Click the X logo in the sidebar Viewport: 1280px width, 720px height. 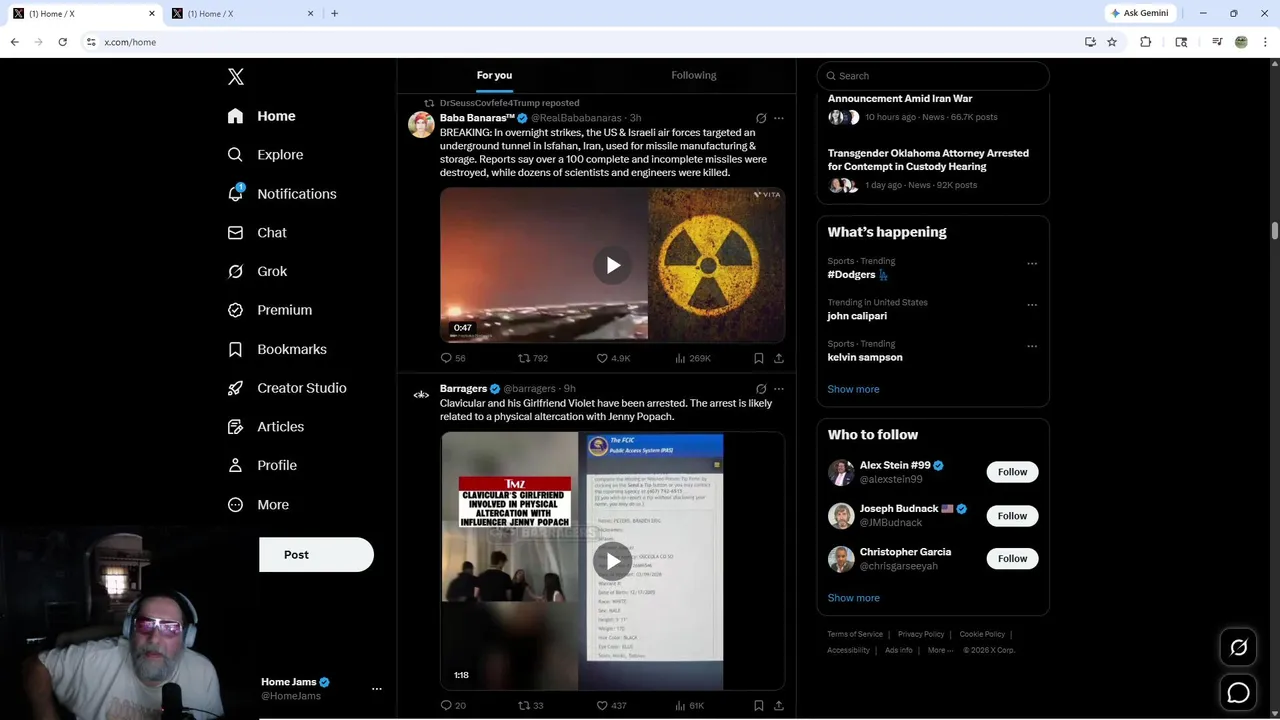236,77
